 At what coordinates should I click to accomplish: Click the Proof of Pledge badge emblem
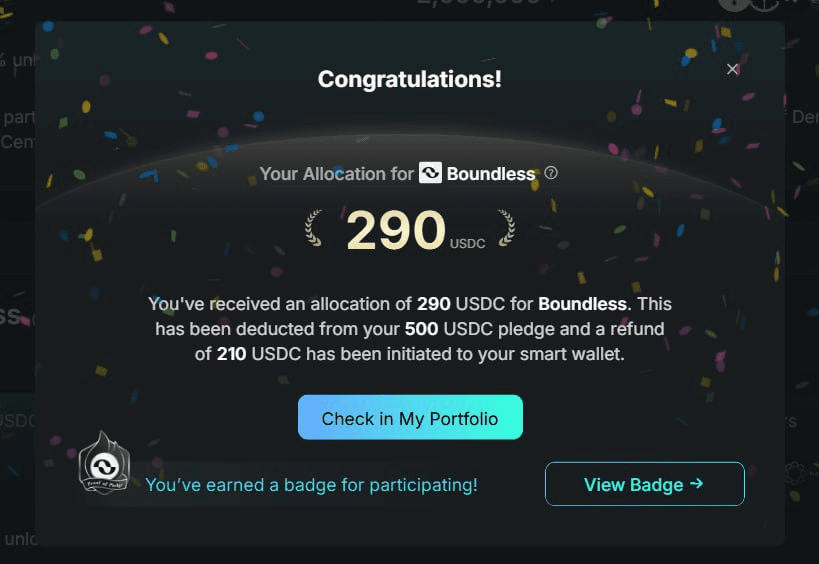coord(104,462)
